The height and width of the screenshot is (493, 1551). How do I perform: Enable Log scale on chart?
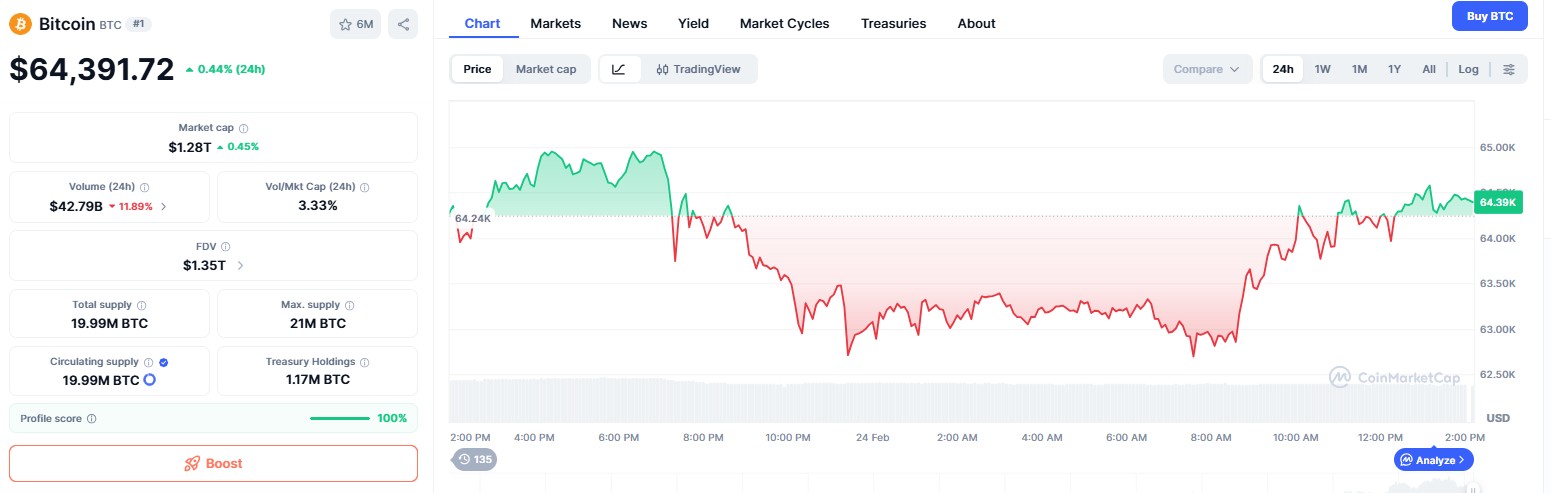pos(1468,69)
